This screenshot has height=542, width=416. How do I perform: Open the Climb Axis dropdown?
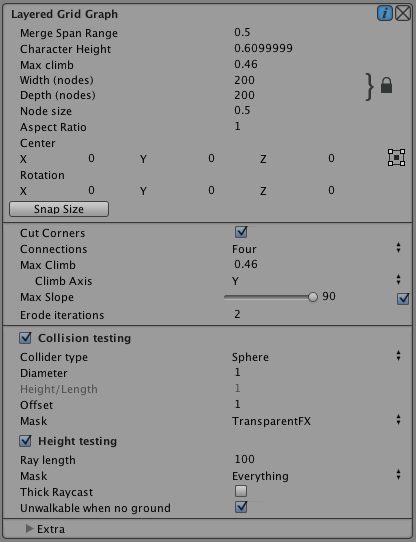point(317,281)
